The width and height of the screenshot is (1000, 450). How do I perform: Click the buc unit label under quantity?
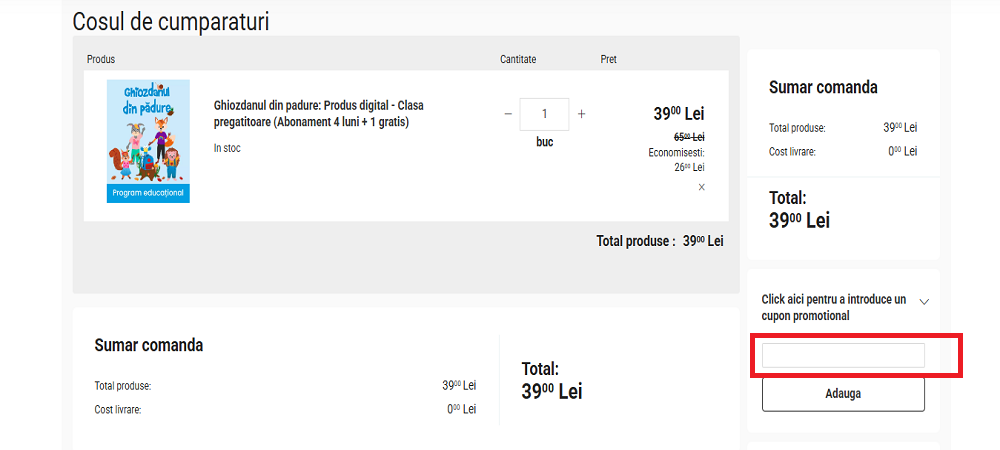pos(545,142)
